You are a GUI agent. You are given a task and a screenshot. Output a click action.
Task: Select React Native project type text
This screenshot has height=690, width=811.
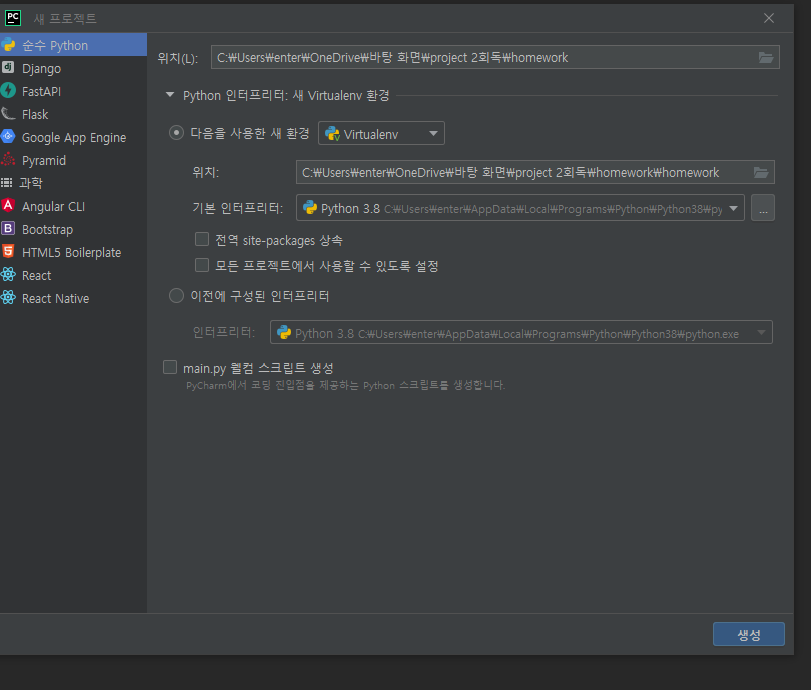click(x=55, y=298)
